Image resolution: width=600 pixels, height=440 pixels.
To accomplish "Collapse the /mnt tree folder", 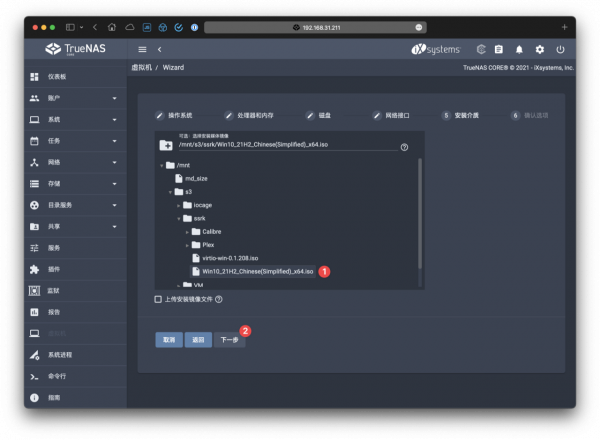I will click(x=161, y=166).
